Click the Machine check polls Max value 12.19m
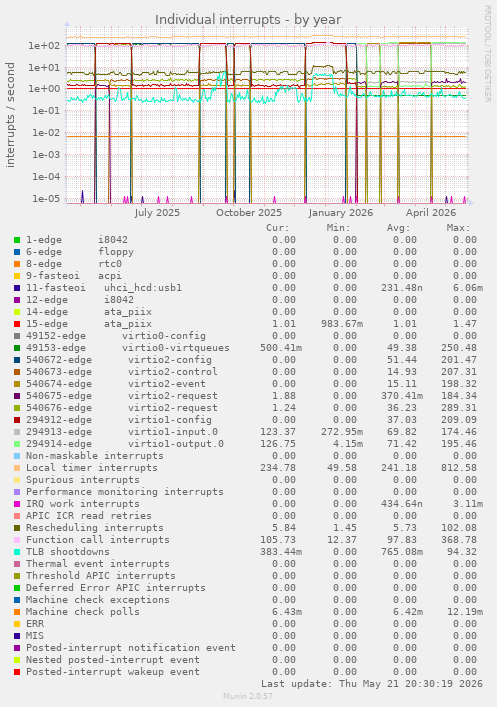This screenshot has width=497, height=707. (465, 612)
